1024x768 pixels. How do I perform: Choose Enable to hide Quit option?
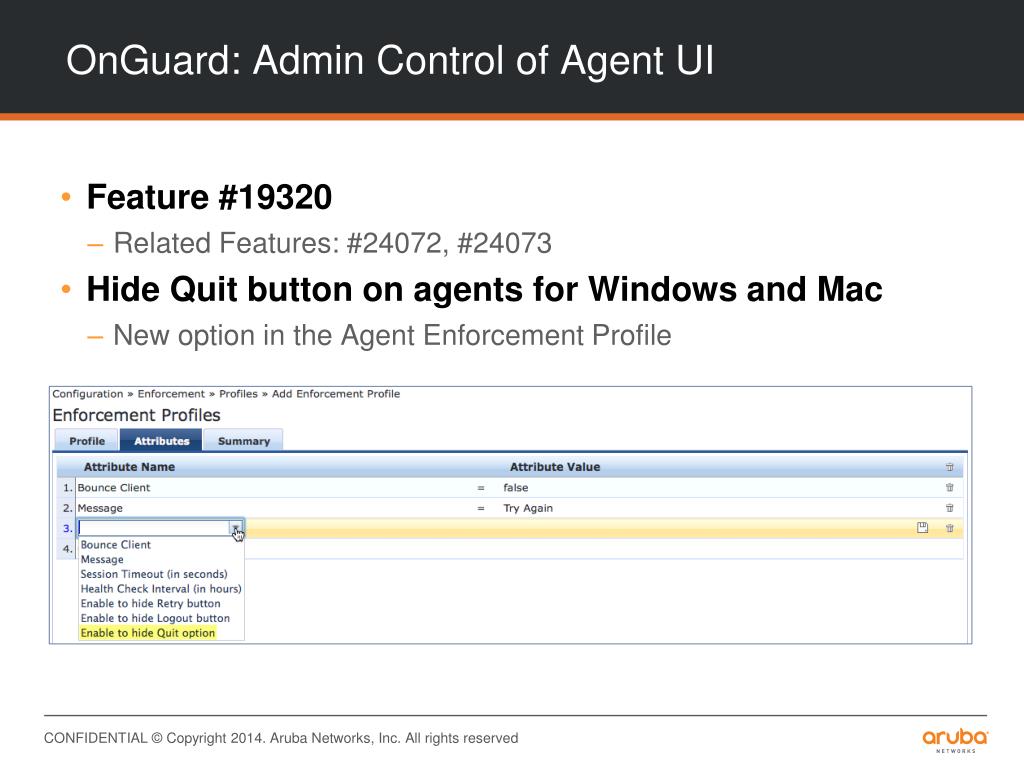coord(148,633)
